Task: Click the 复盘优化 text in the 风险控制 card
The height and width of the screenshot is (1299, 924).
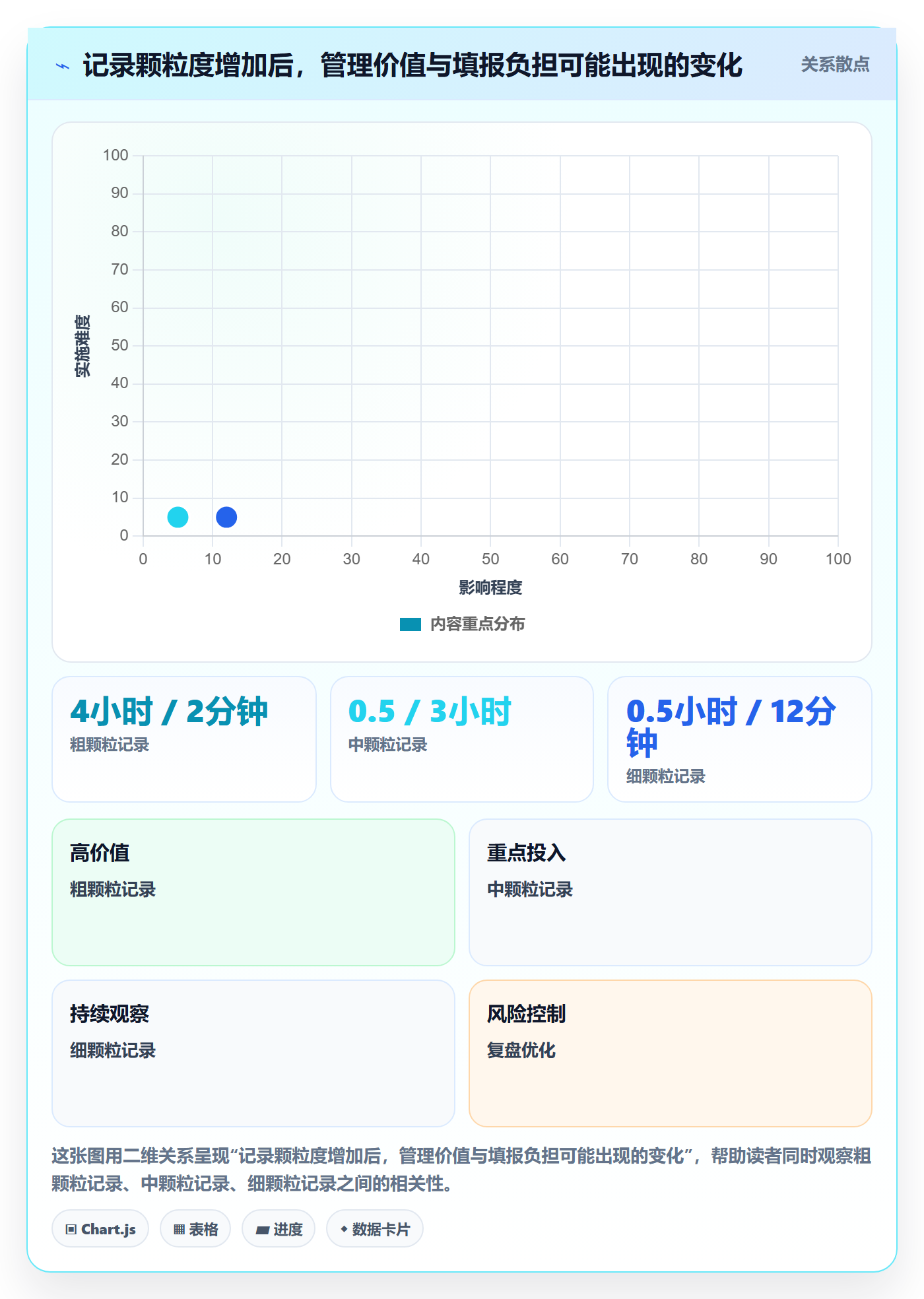Action: [x=521, y=1050]
